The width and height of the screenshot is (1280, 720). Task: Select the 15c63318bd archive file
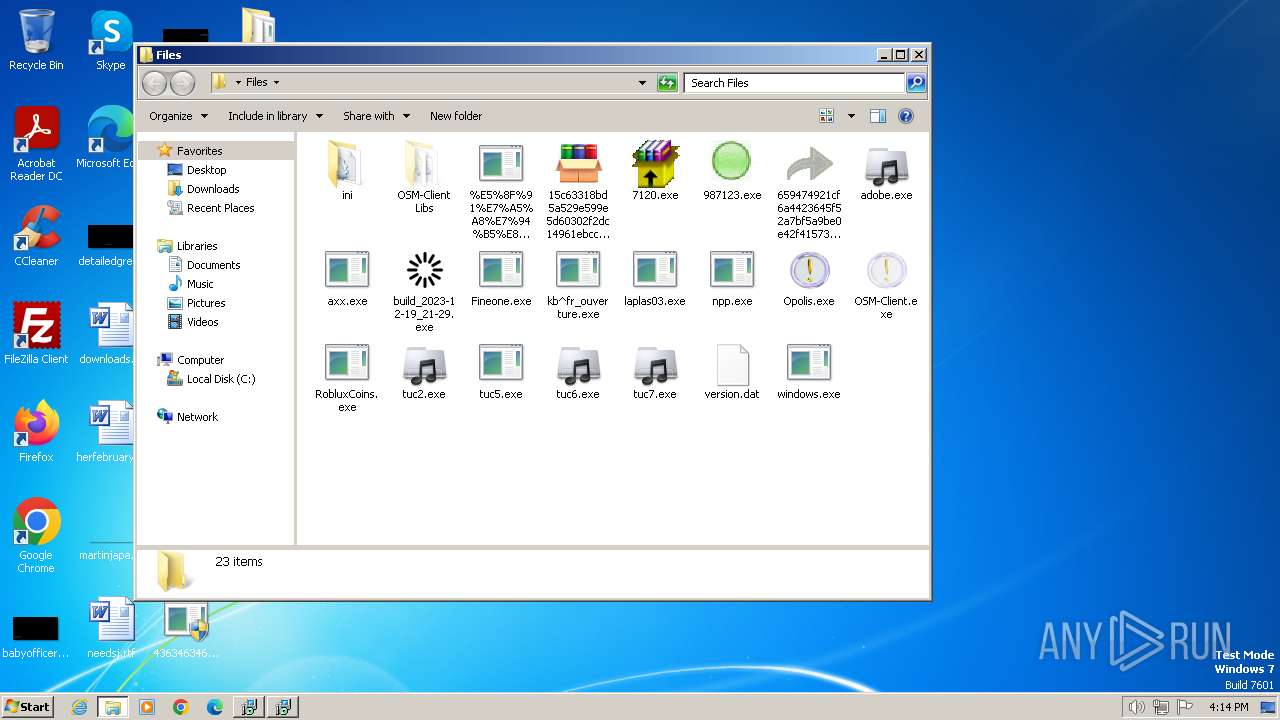(578, 190)
